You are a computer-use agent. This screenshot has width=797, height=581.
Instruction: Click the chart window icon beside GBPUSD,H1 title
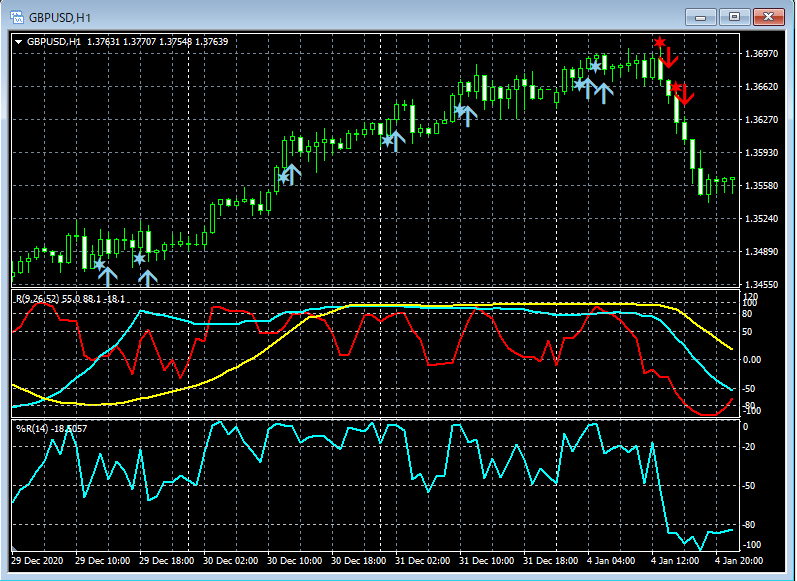17,17
